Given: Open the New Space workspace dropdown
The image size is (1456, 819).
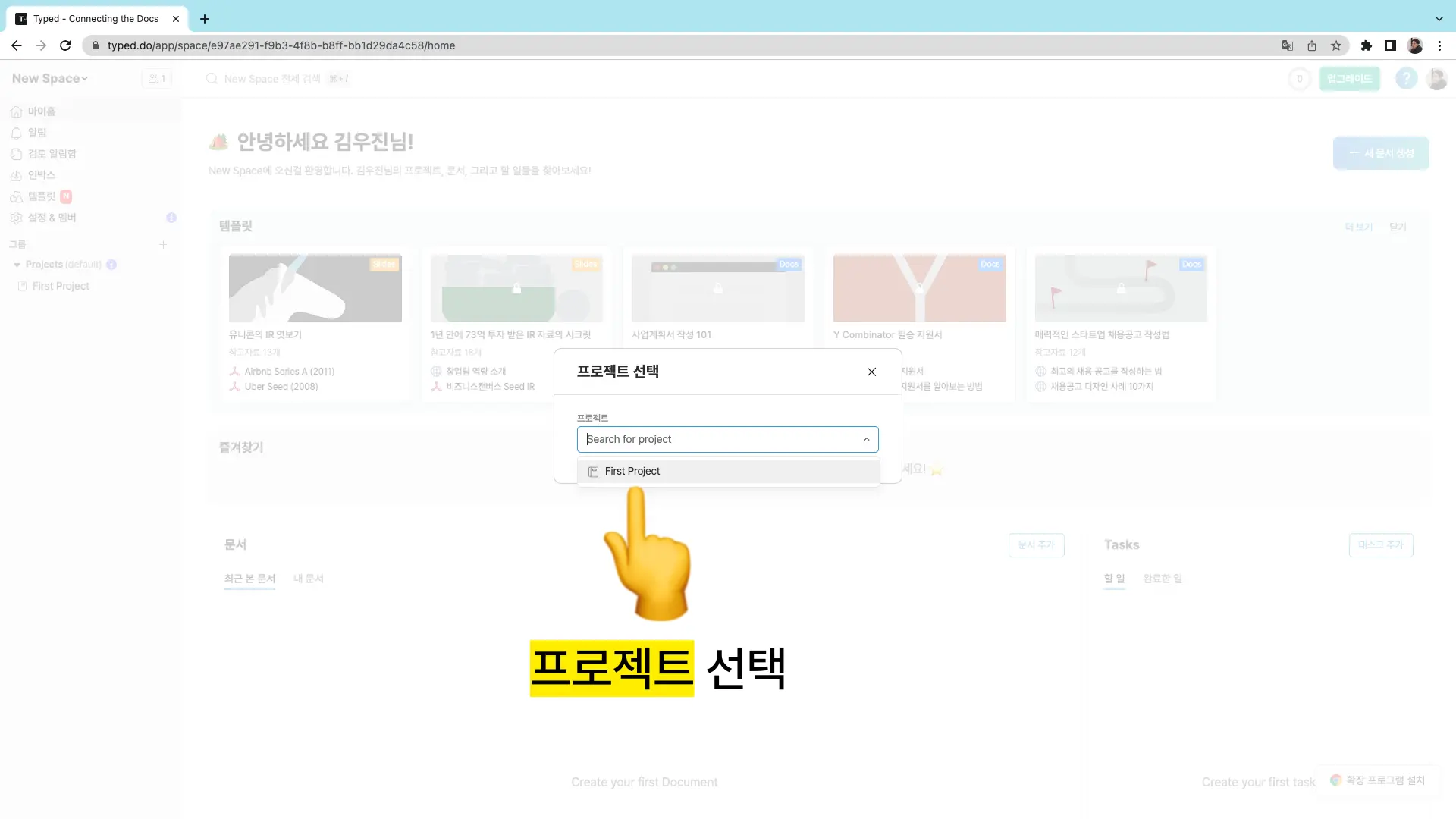Looking at the screenshot, I should coord(50,78).
